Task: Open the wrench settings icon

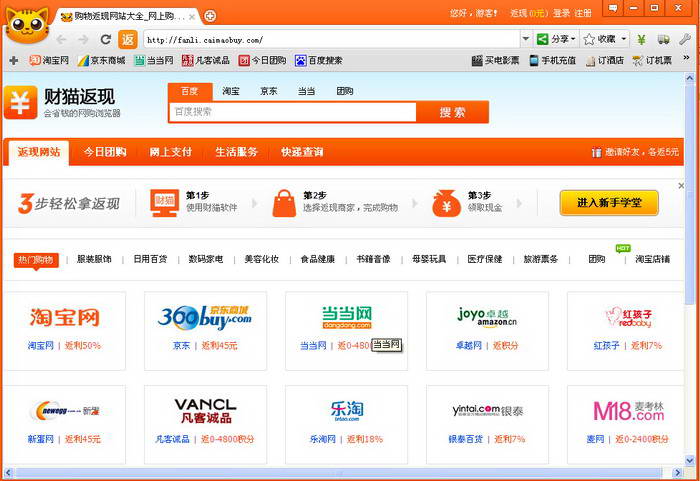Action: pos(685,39)
